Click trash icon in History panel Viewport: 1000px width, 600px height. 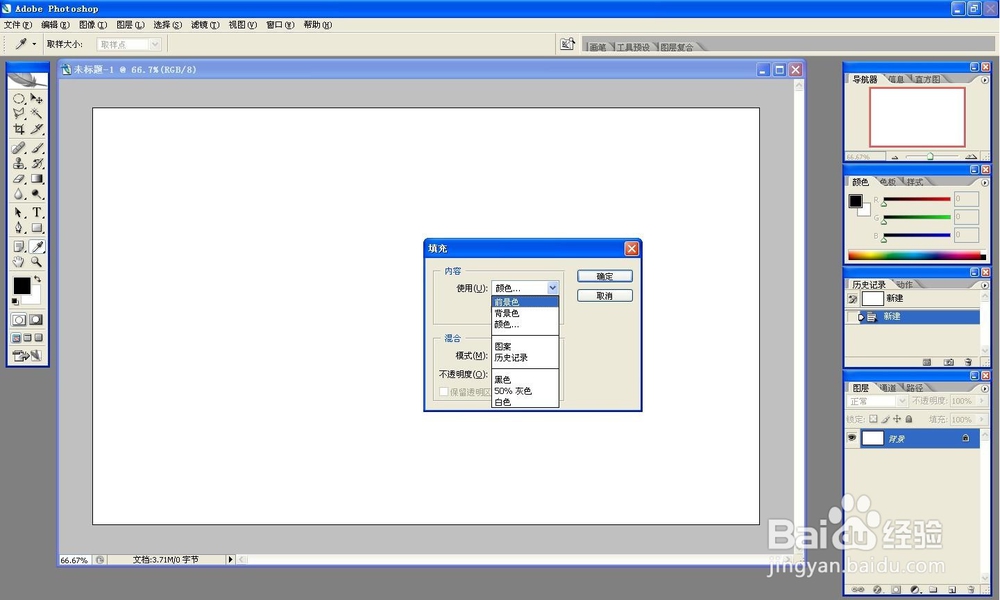pyautogui.click(x=968, y=362)
